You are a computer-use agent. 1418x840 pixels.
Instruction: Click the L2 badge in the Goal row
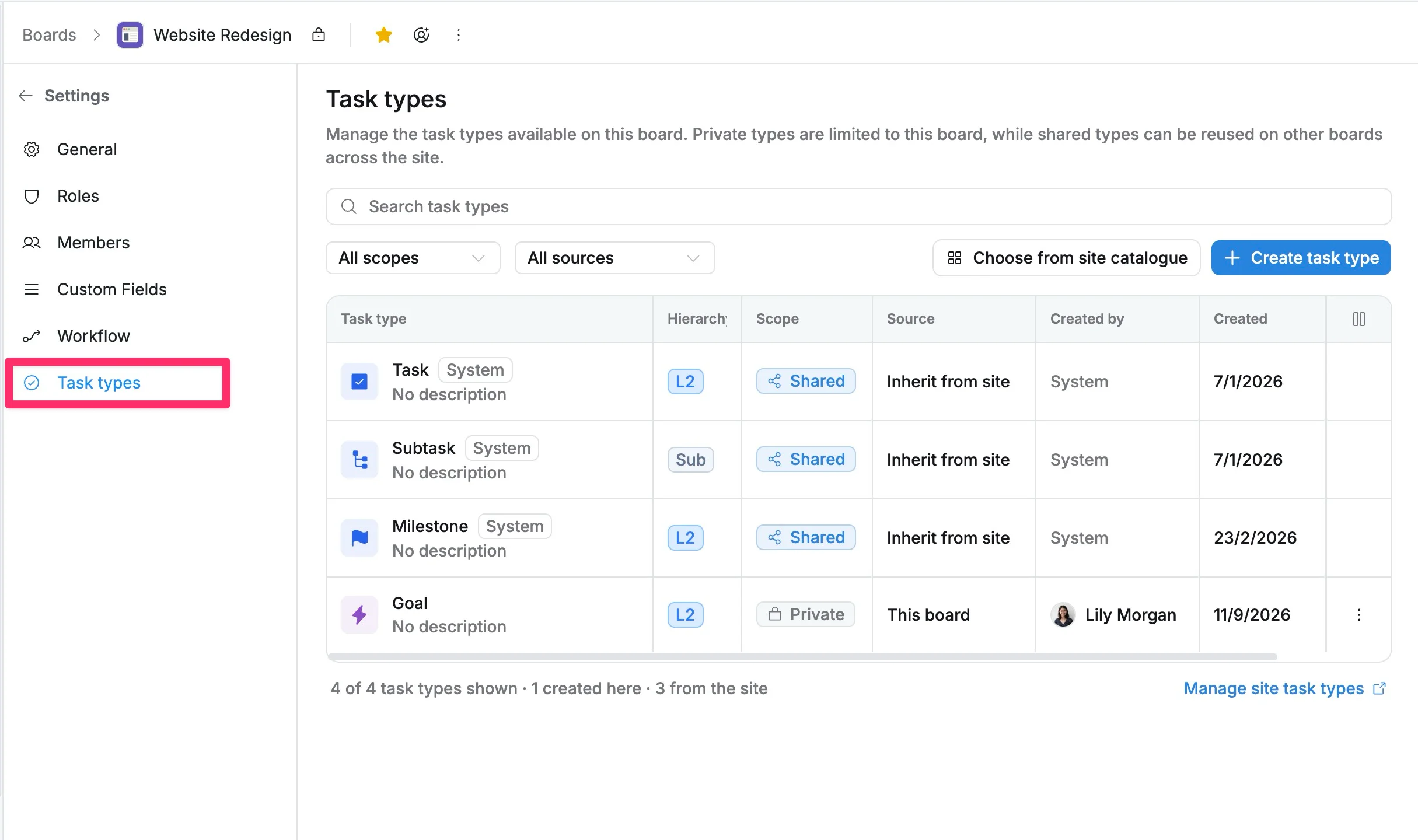click(685, 615)
